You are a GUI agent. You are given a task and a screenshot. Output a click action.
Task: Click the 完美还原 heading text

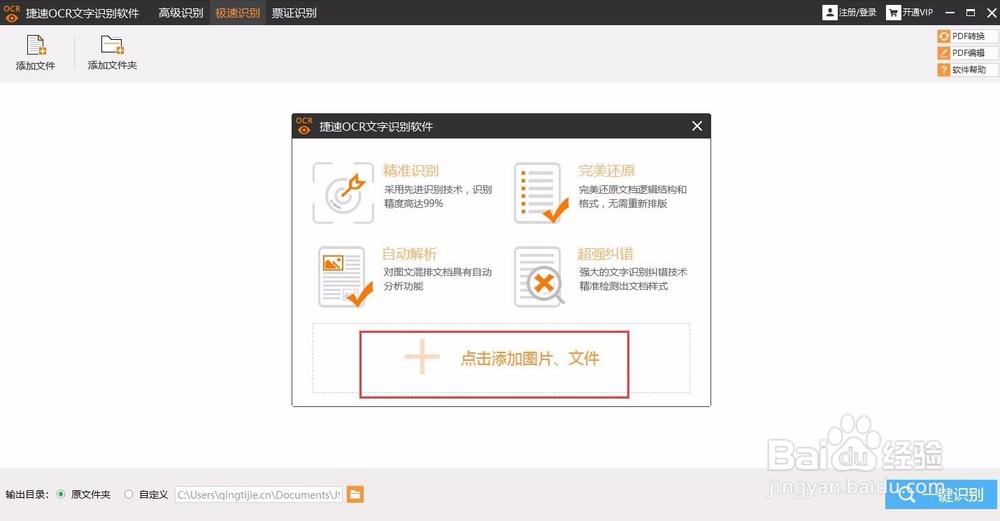click(x=607, y=170)
